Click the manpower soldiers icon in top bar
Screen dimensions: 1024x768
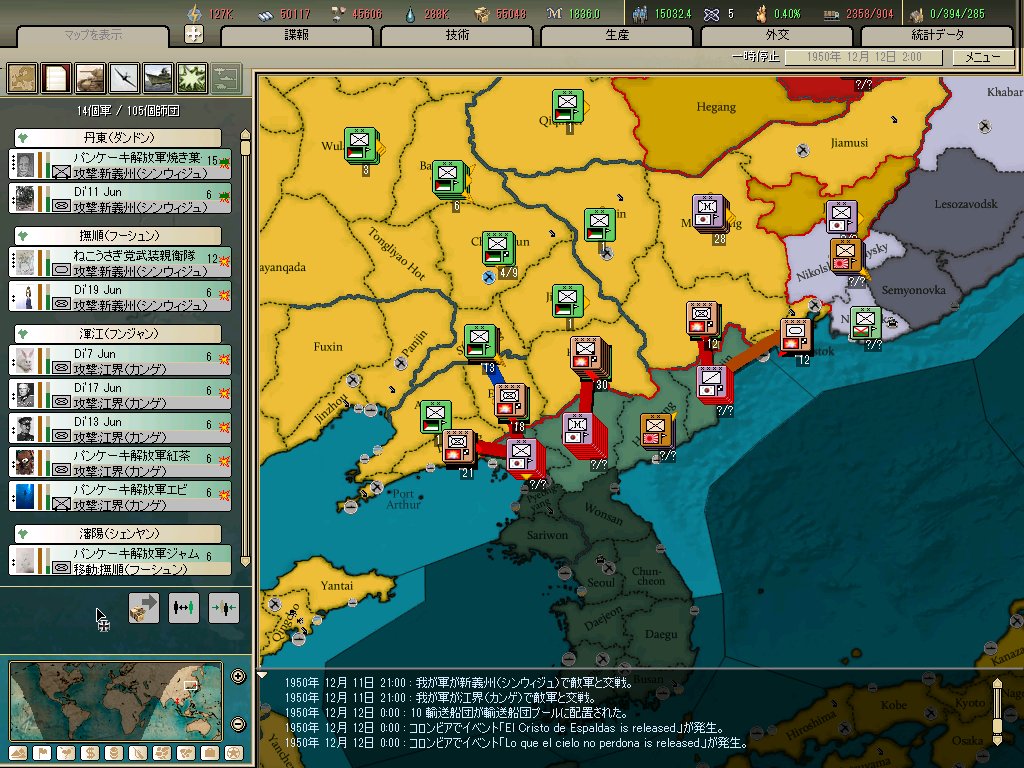(x=641, y=14)
